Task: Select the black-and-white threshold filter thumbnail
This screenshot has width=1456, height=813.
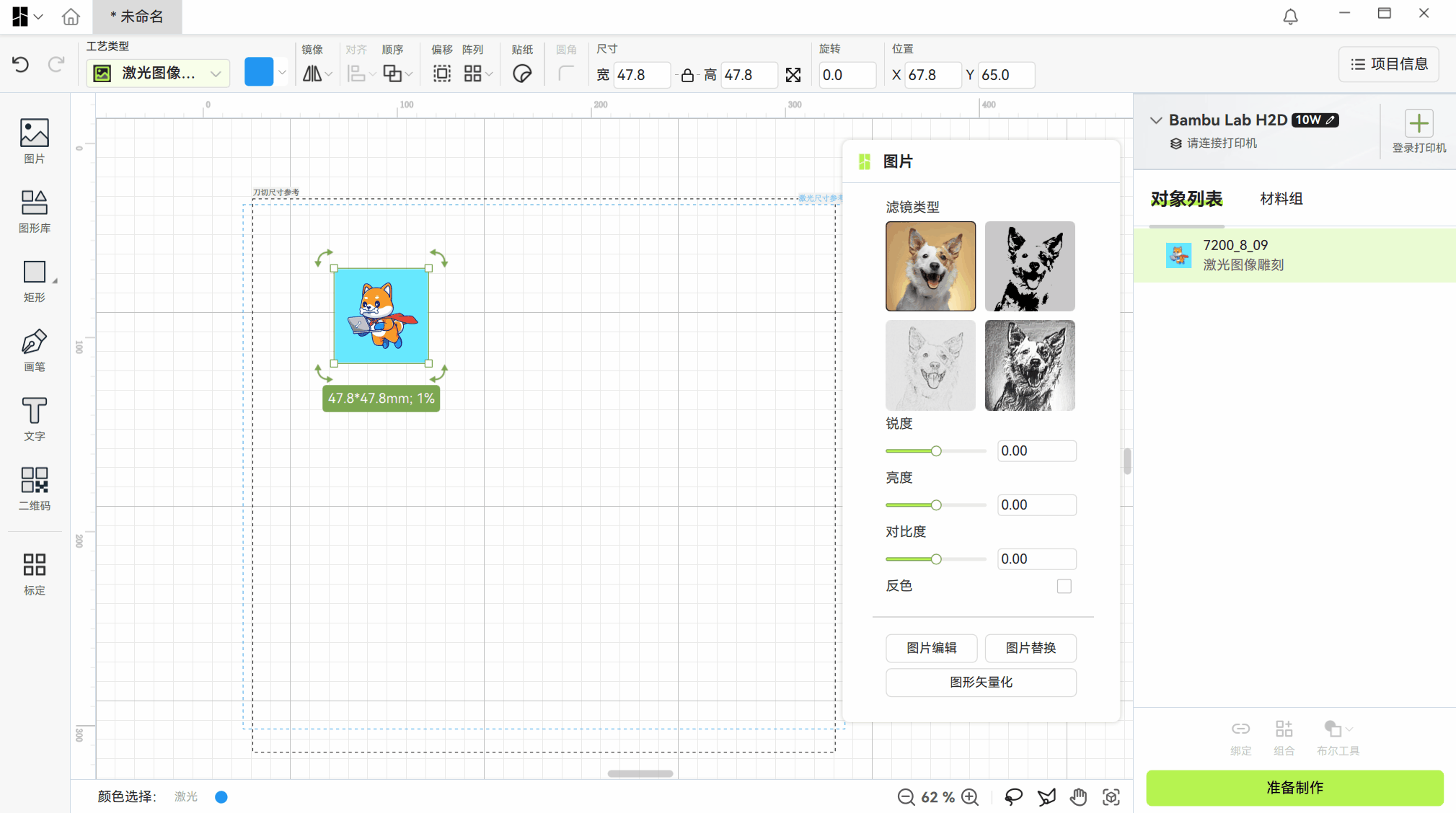Action: tap(1030, 266)
